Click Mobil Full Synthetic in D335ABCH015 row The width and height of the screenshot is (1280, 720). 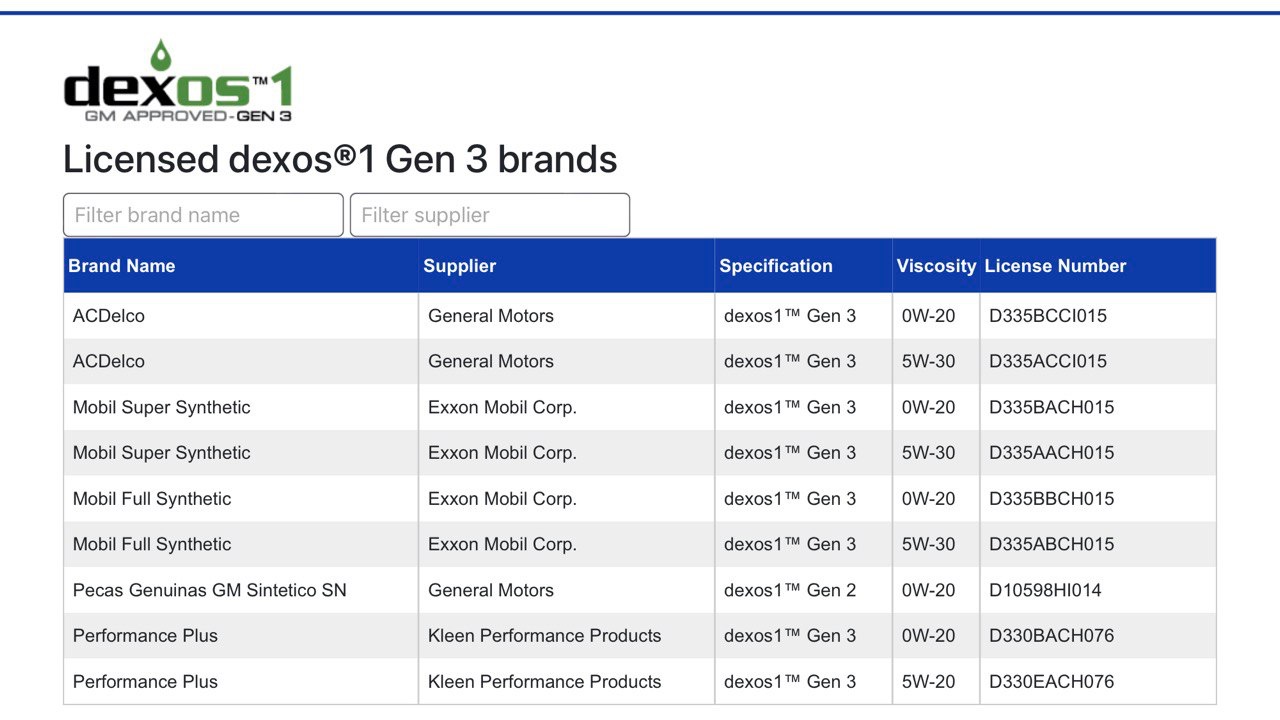(152, 545)
